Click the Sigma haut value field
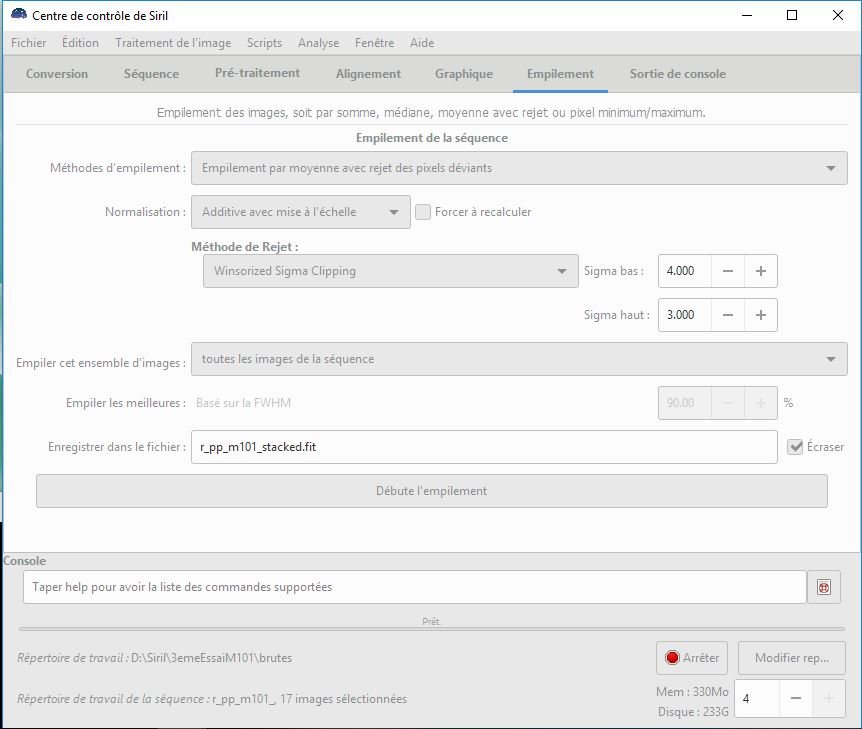The image size is (862, 729). point(685,315)
